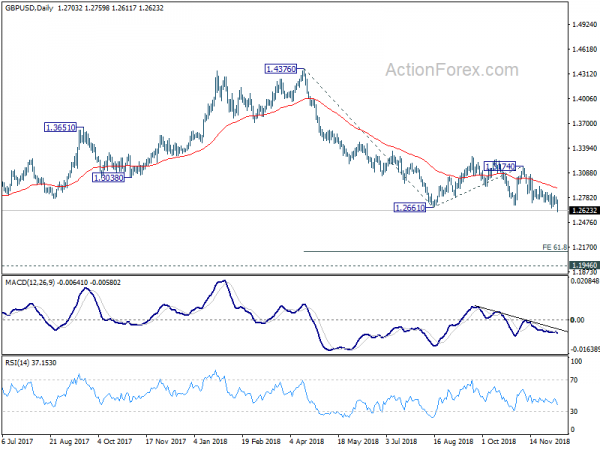The width and height of the screenshot is (600, 450).
Task: Click the MACD(12,26,9) indicator label
Action: pos(30,283)
